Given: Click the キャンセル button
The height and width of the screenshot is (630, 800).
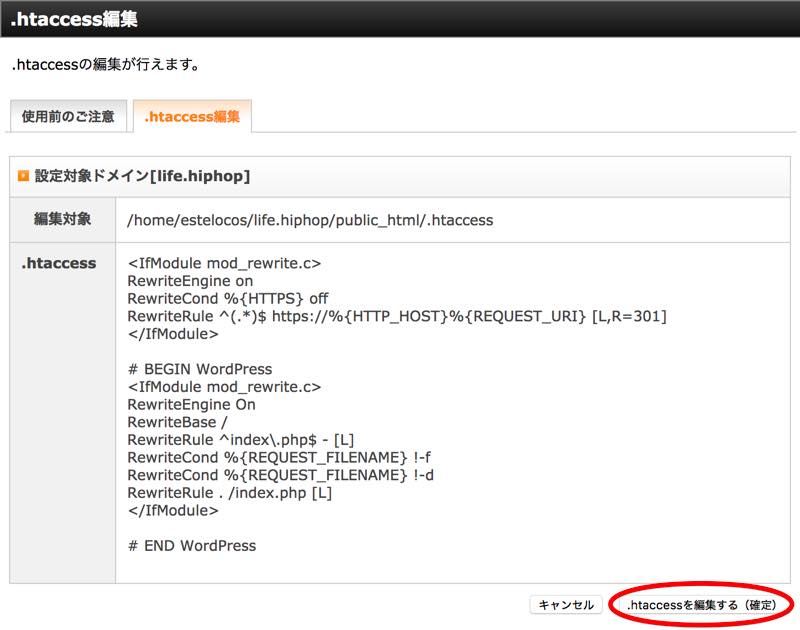Looking at the screenshot, I should coord(566,605).
